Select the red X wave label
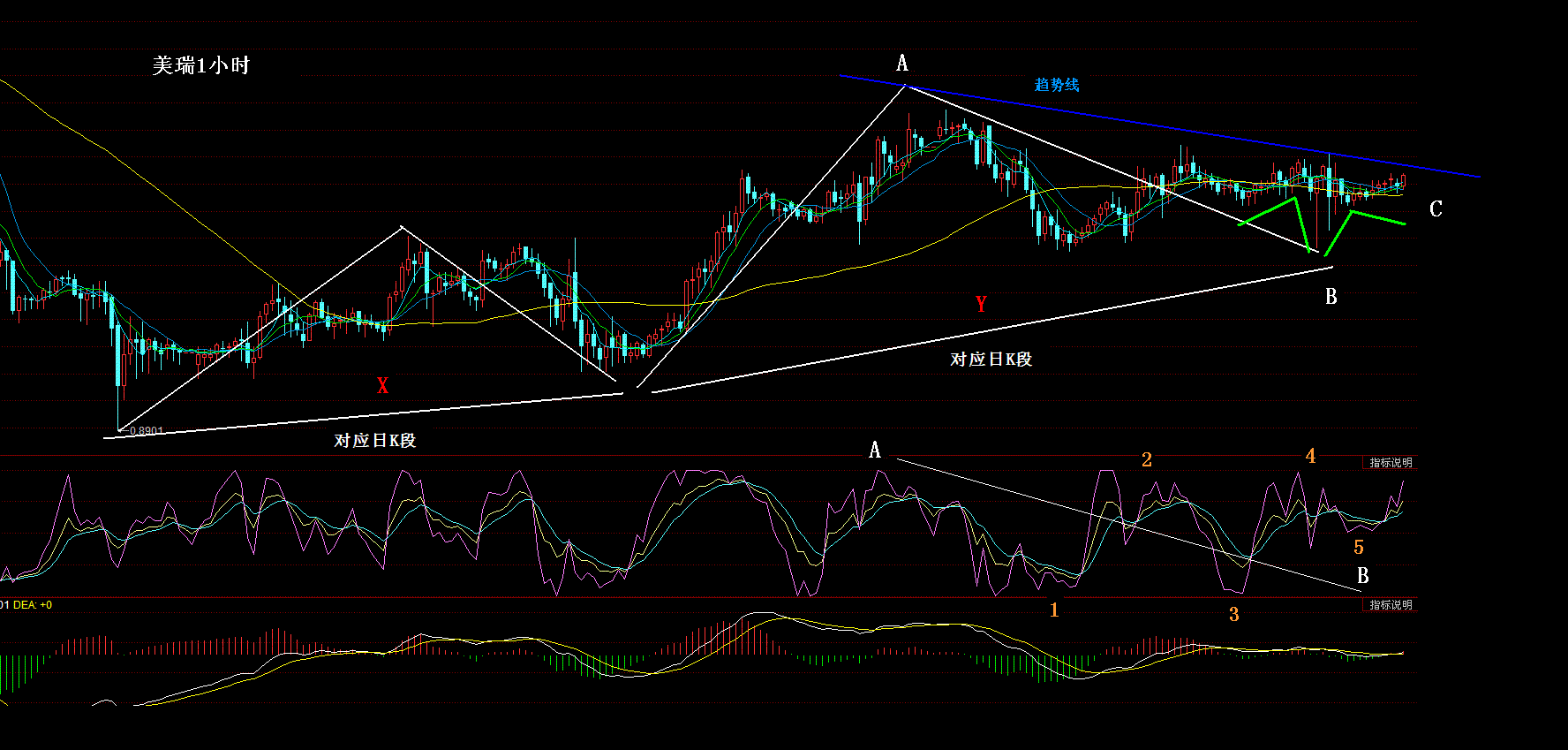Image resolution: width=1568 pixels, height=750 pixels. (382, 385)
